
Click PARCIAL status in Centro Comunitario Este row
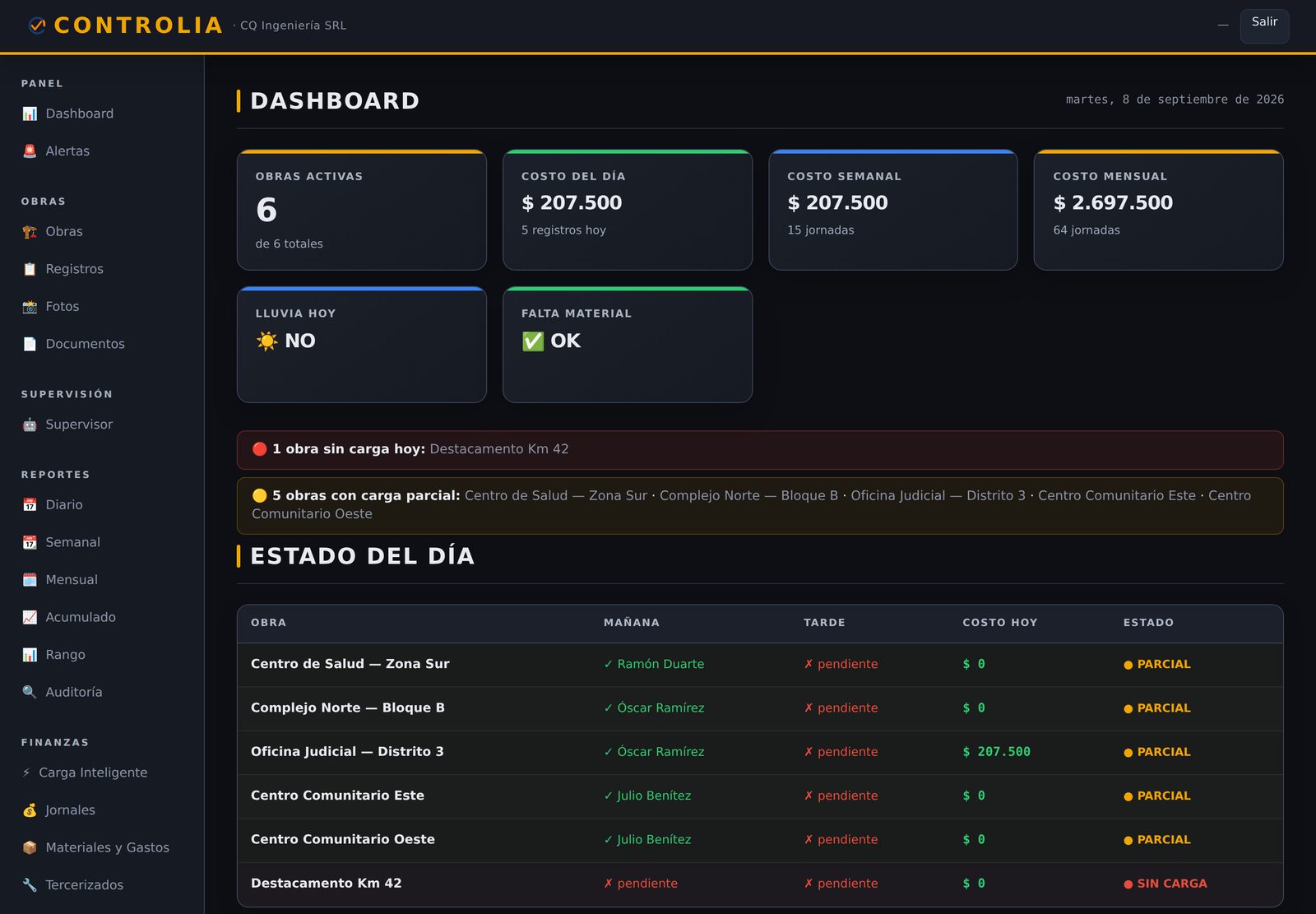point(1157,796)
